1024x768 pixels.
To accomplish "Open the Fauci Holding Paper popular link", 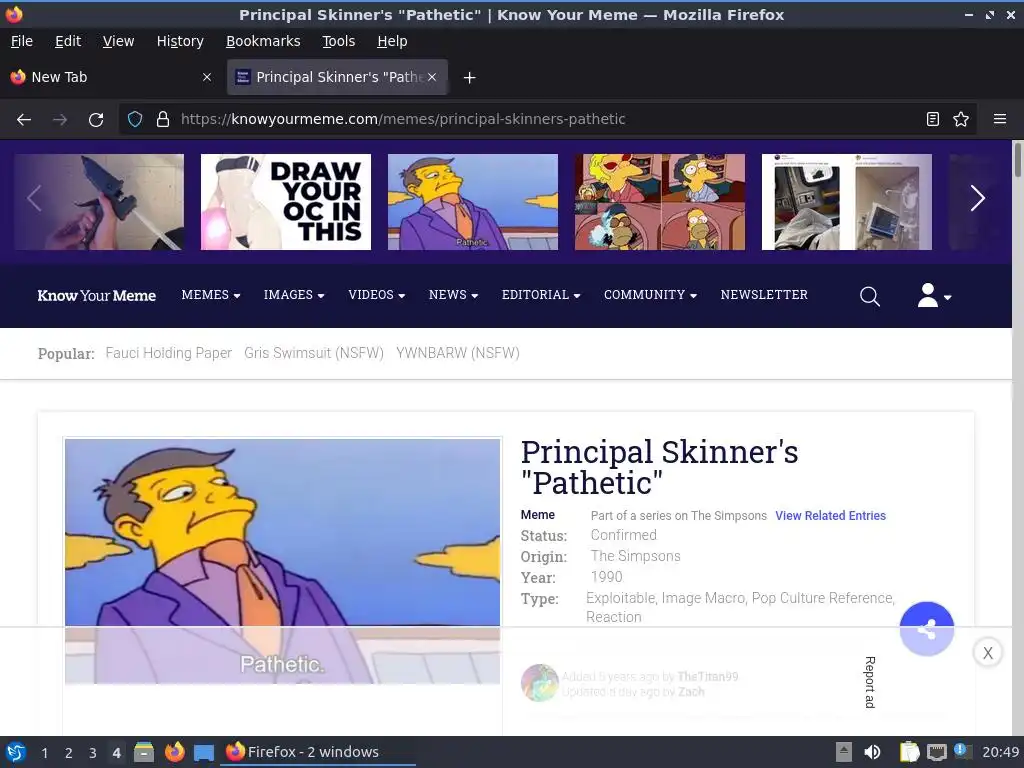I will click(x=168, y=353).
